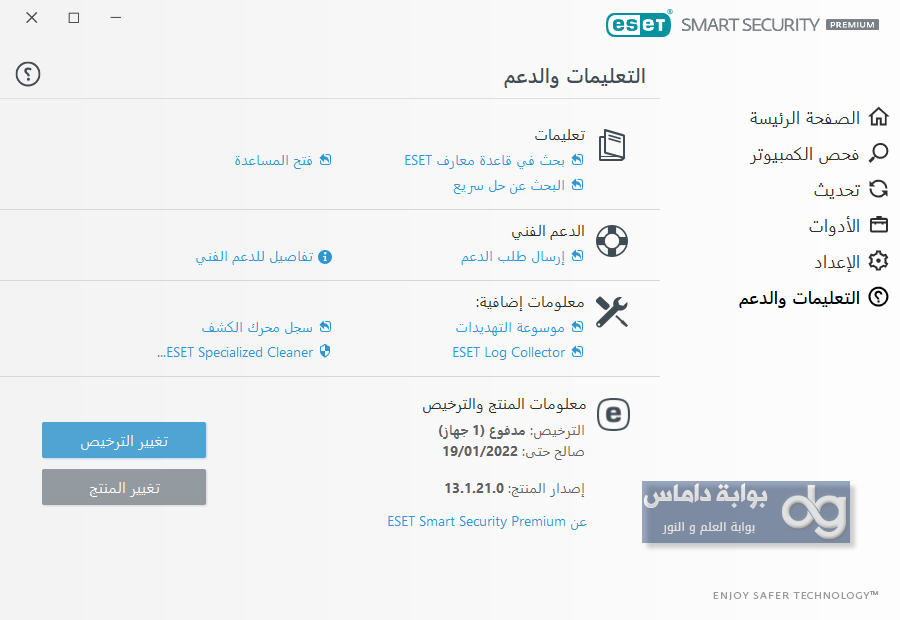Viewport: 900px width, 620px height.
Task: Click the Computer scan magnifier icon
Action: 878,153
